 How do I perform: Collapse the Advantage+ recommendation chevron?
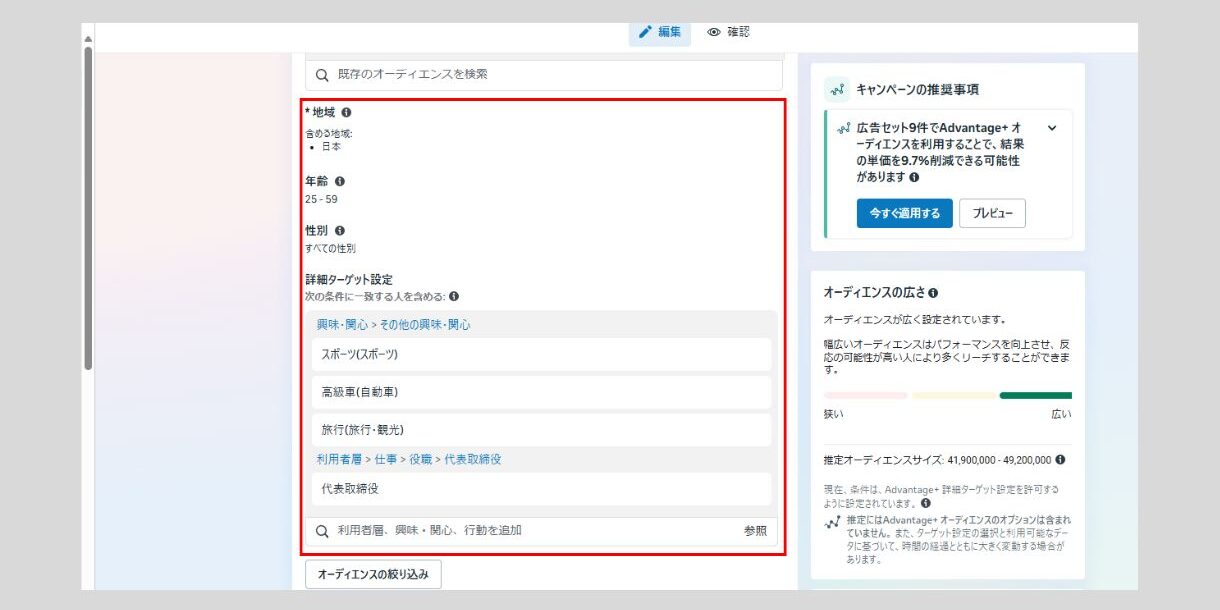click(x=1052, y=128)
